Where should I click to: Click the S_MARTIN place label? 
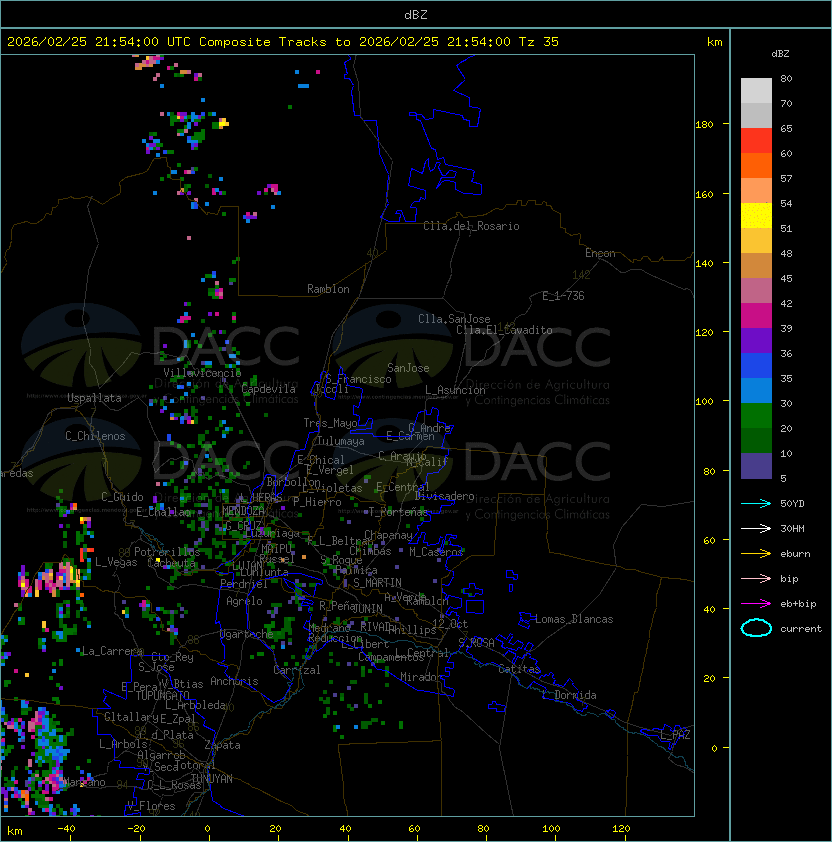(377, 583)
